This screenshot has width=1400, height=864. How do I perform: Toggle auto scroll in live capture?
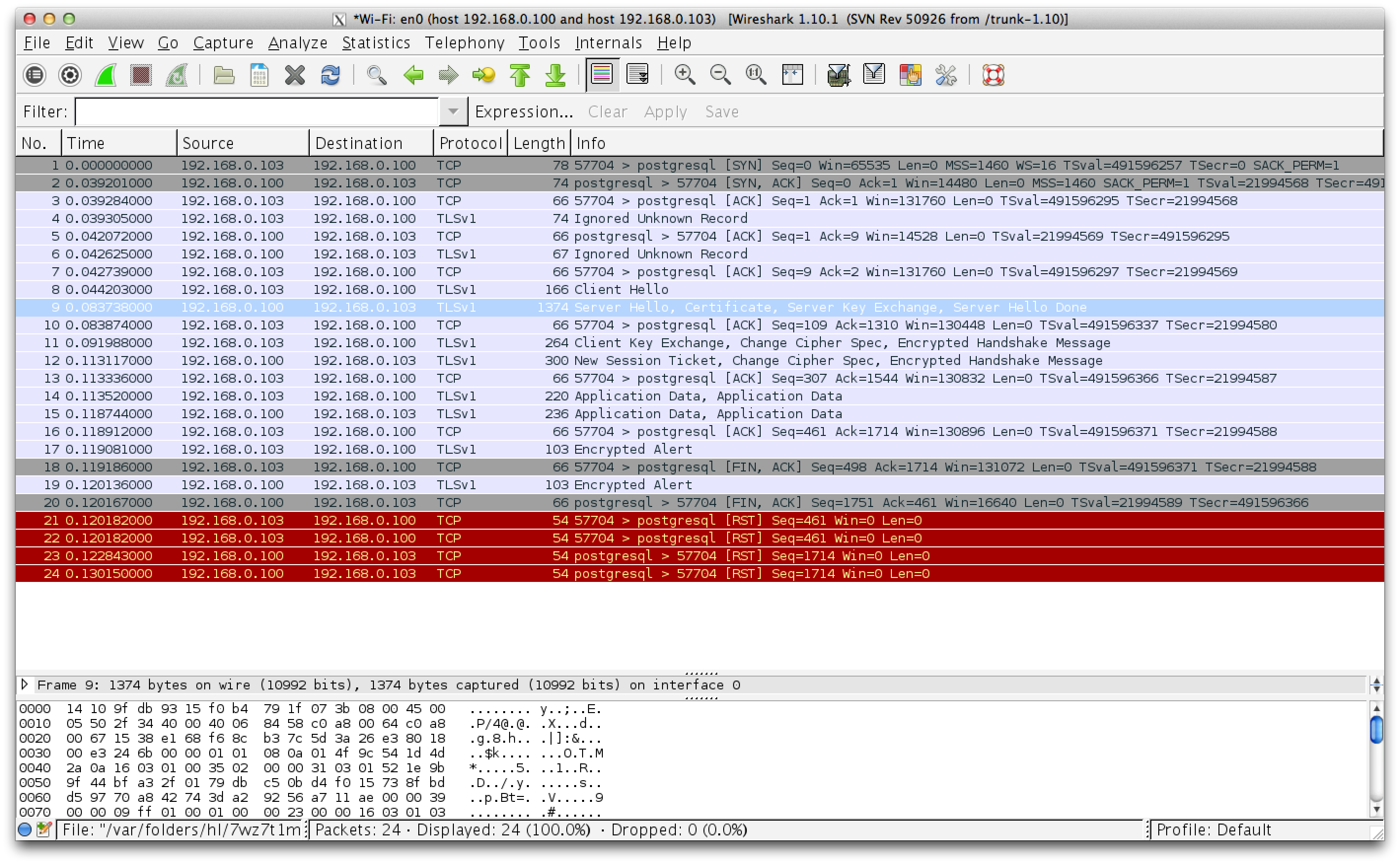click(637, 75)
